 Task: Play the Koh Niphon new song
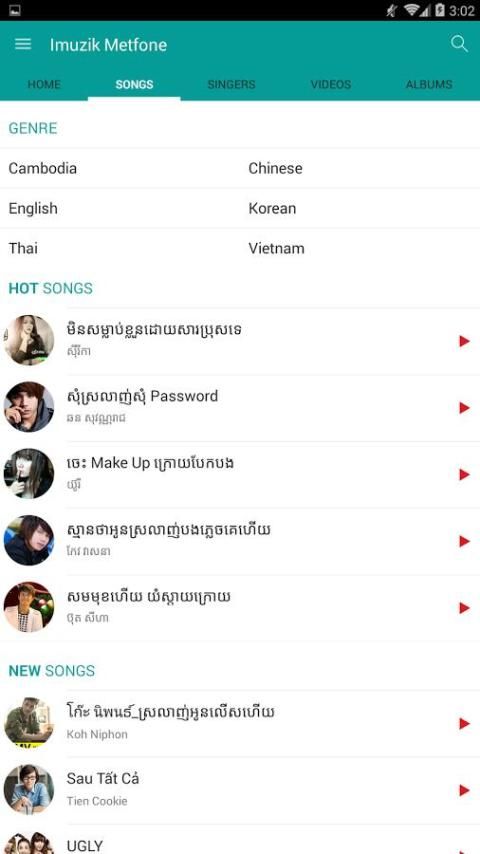pyautogui.click(x=464, y=723)
